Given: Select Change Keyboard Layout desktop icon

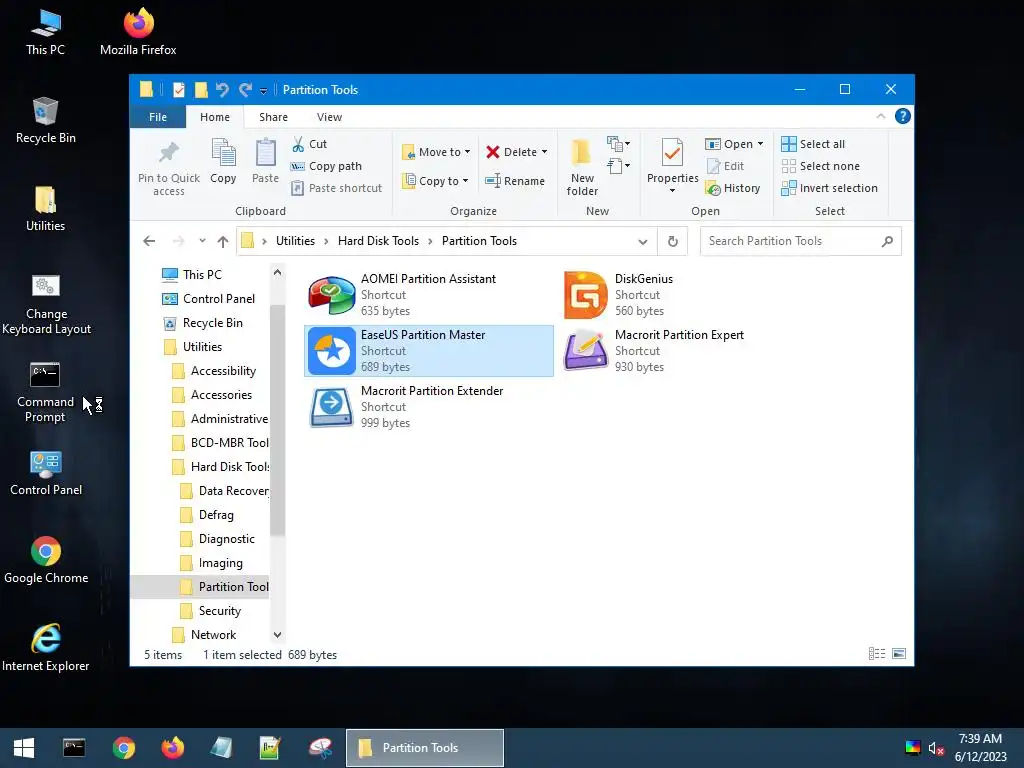Looking at the screenshot, I should pos(46,304).
